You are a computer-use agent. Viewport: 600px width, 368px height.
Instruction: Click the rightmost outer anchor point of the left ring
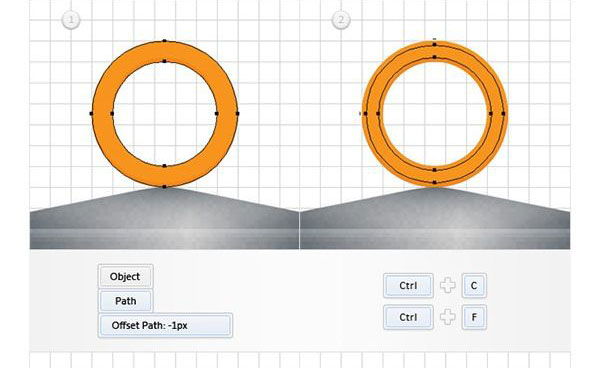[x=238, y=114]
